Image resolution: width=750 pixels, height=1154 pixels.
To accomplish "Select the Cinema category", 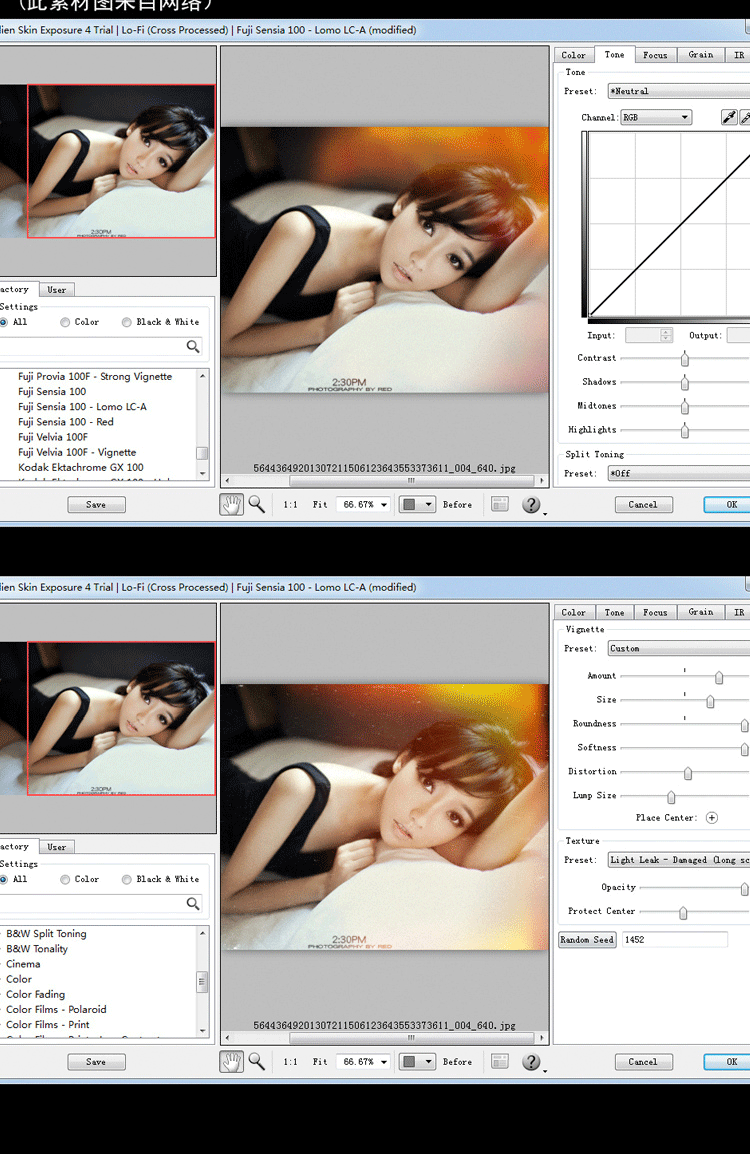I will coord(23,964).
